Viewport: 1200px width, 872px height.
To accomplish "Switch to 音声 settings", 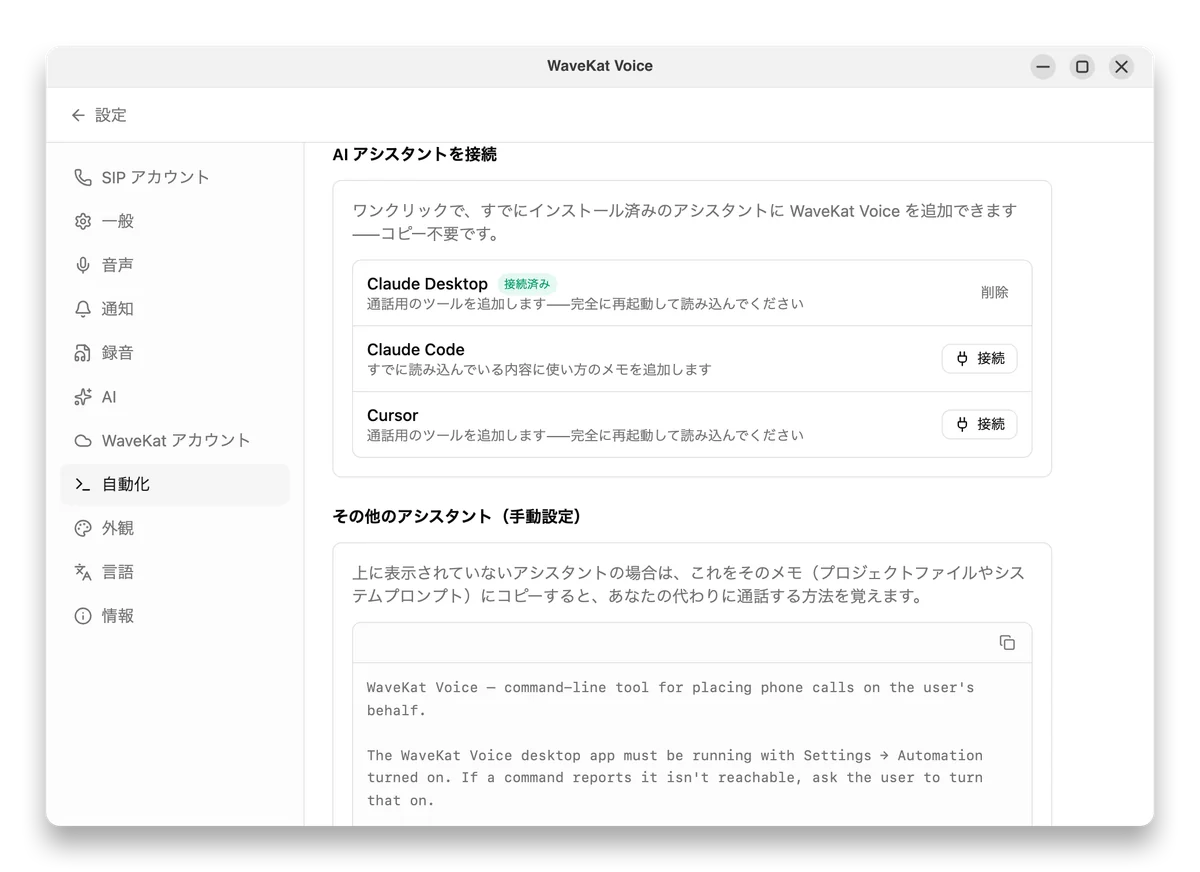I will (x=175, y=265).
